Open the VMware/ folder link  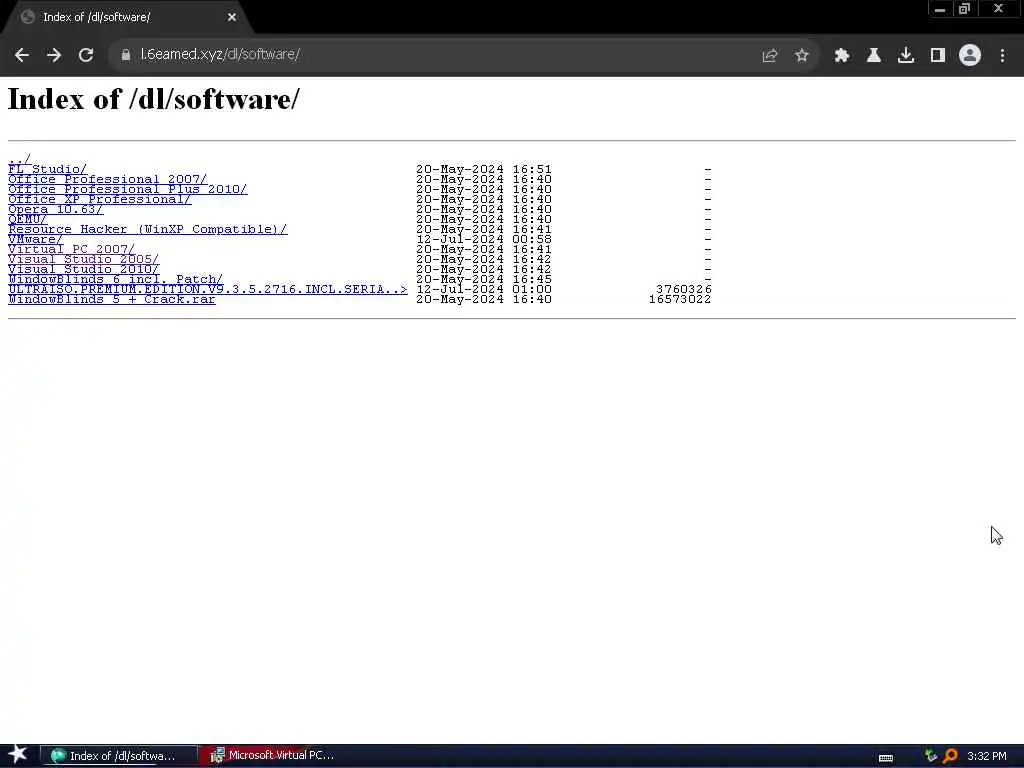pos(35,239)
